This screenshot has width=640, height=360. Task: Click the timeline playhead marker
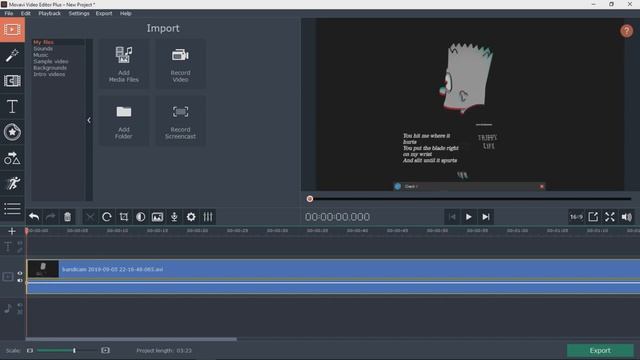point(27,231)
